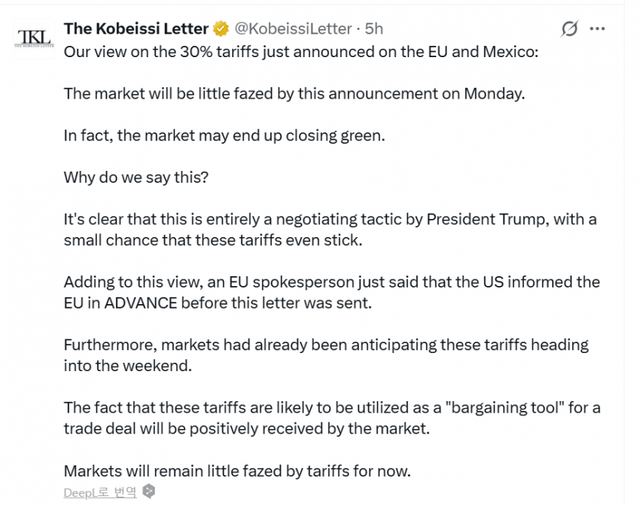The width and height of the screenshot is (640, 505).
Task: Click the gold verified badge
Action: [x=221, y=29]
